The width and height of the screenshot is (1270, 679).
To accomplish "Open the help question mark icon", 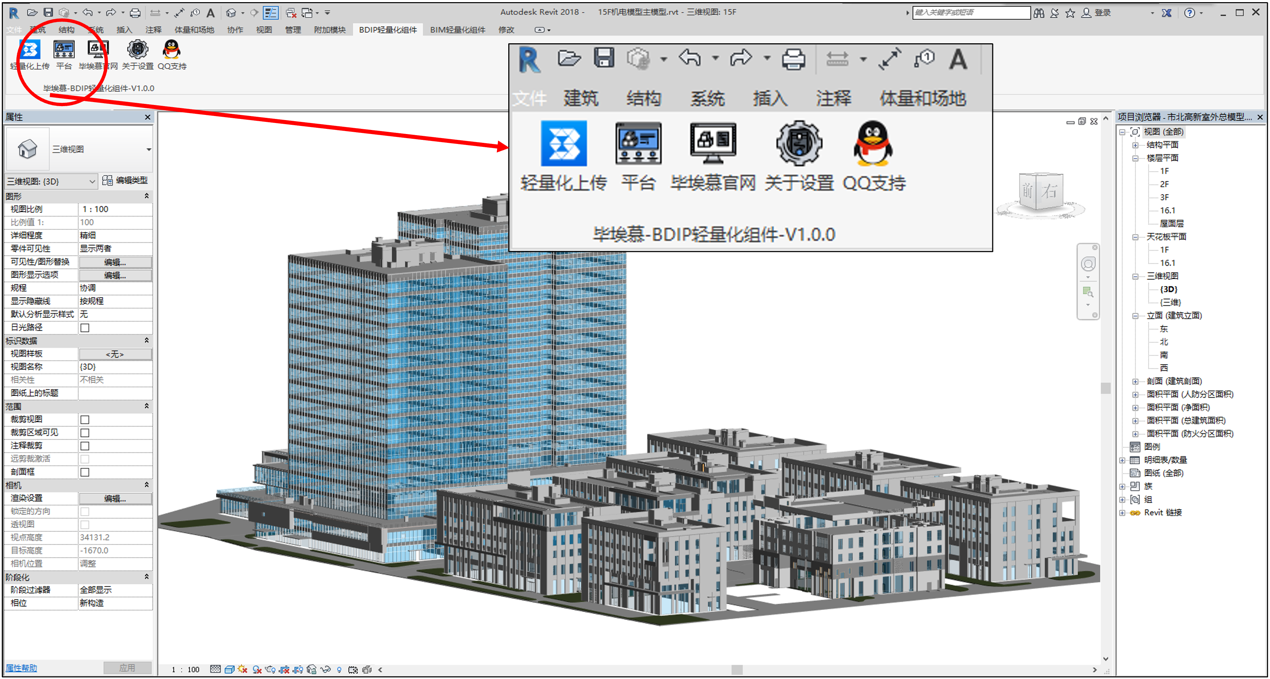I will [1190, 13].
